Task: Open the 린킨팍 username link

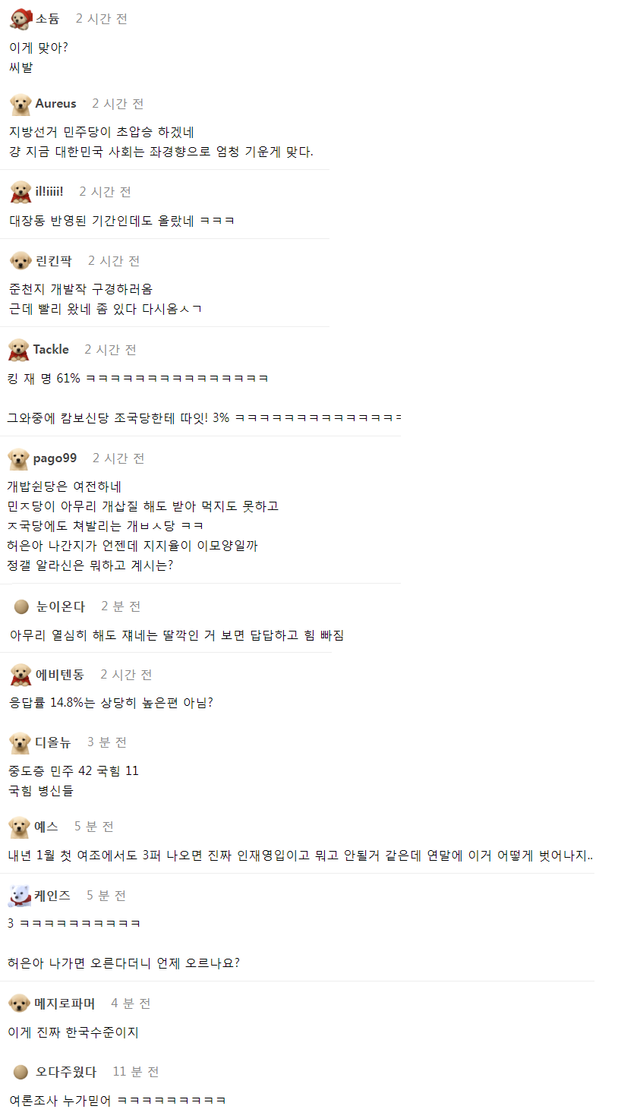Action: point(54,261)
